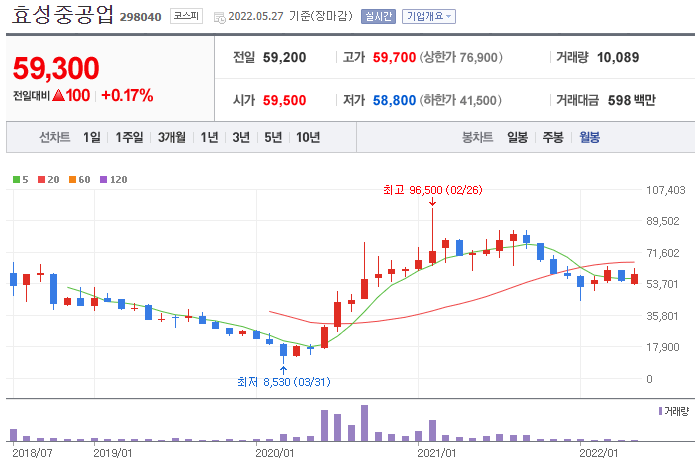Click the 2020/01 x-axis label
The height and width of the screenshot is (464, 695).
(x=275, y=453)
